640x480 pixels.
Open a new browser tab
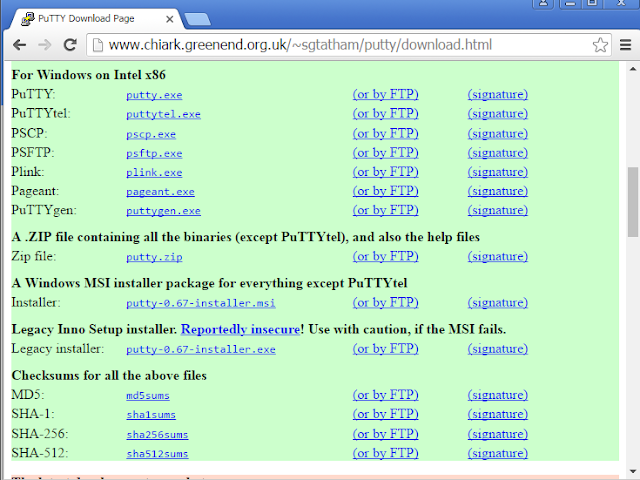pos(198,19)
